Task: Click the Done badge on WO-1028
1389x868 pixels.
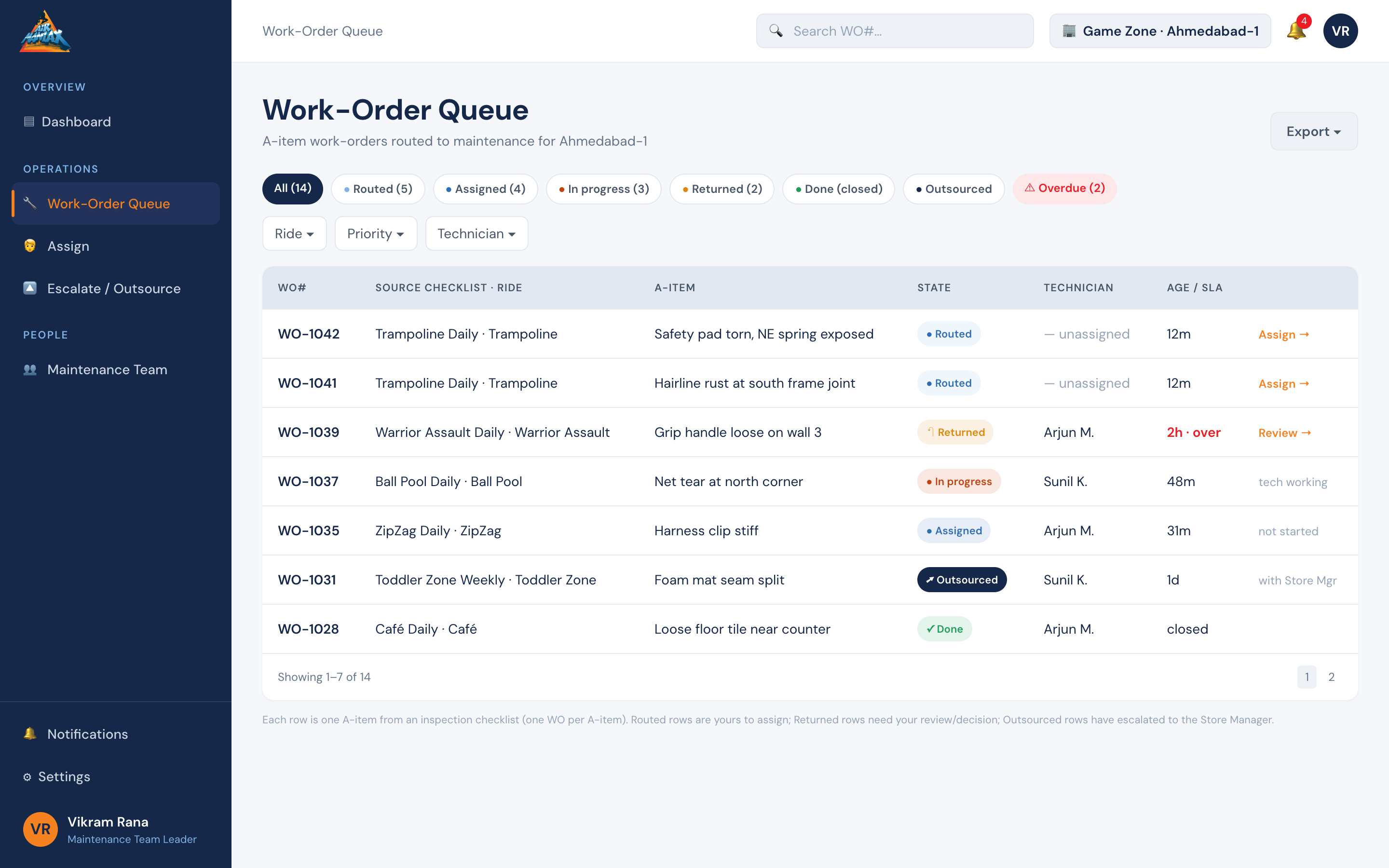Action: [944, 629]
